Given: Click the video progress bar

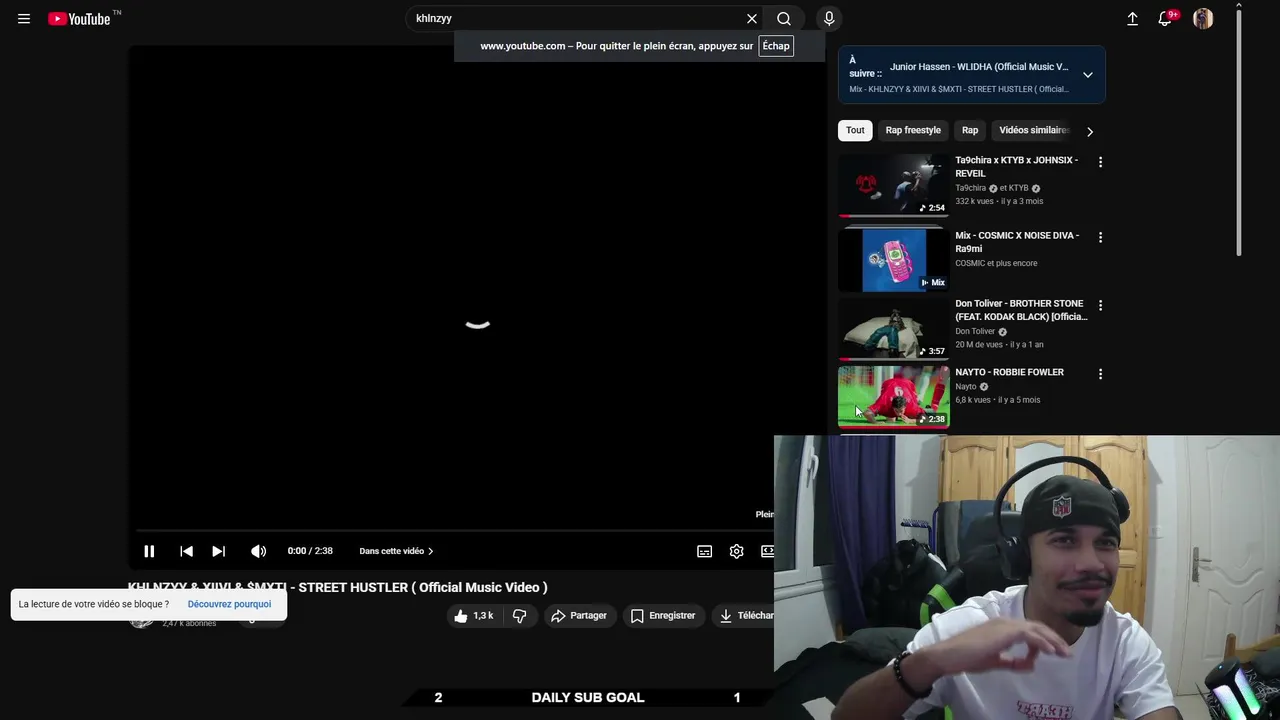Looking at the screenshot, I should (454, 531).
